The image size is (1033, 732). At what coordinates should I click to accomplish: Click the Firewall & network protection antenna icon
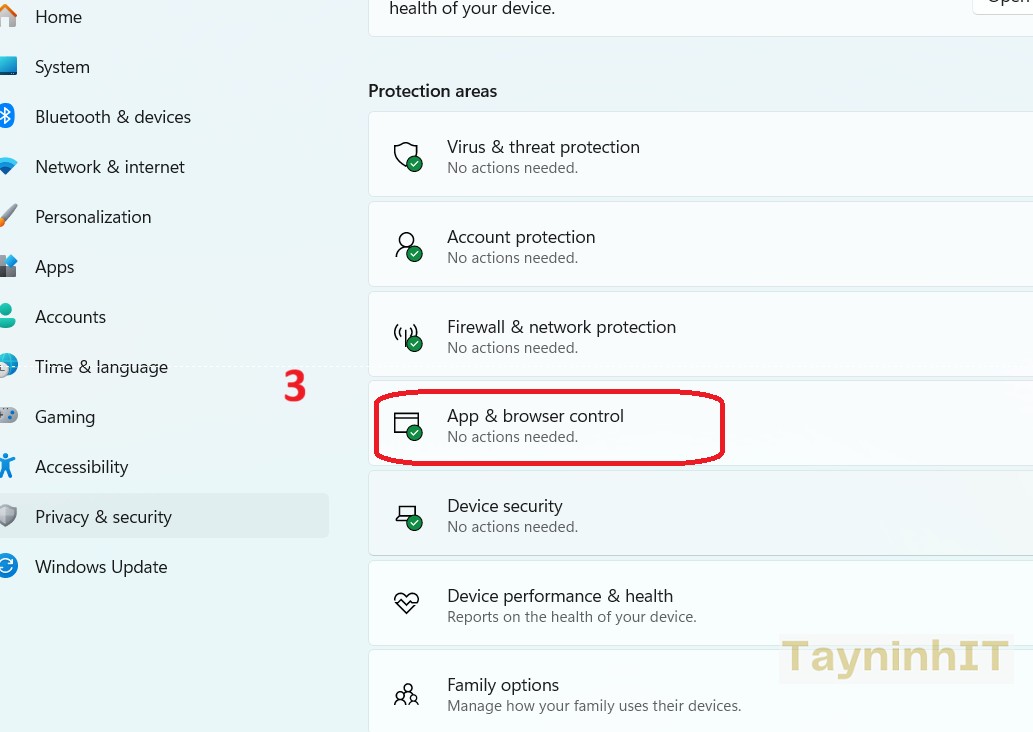coord(406,336)
